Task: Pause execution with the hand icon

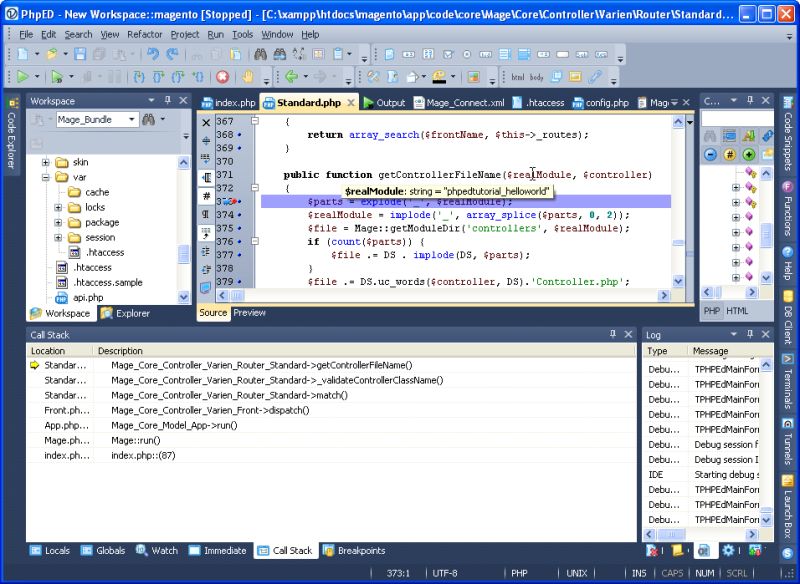Action: 245,74
